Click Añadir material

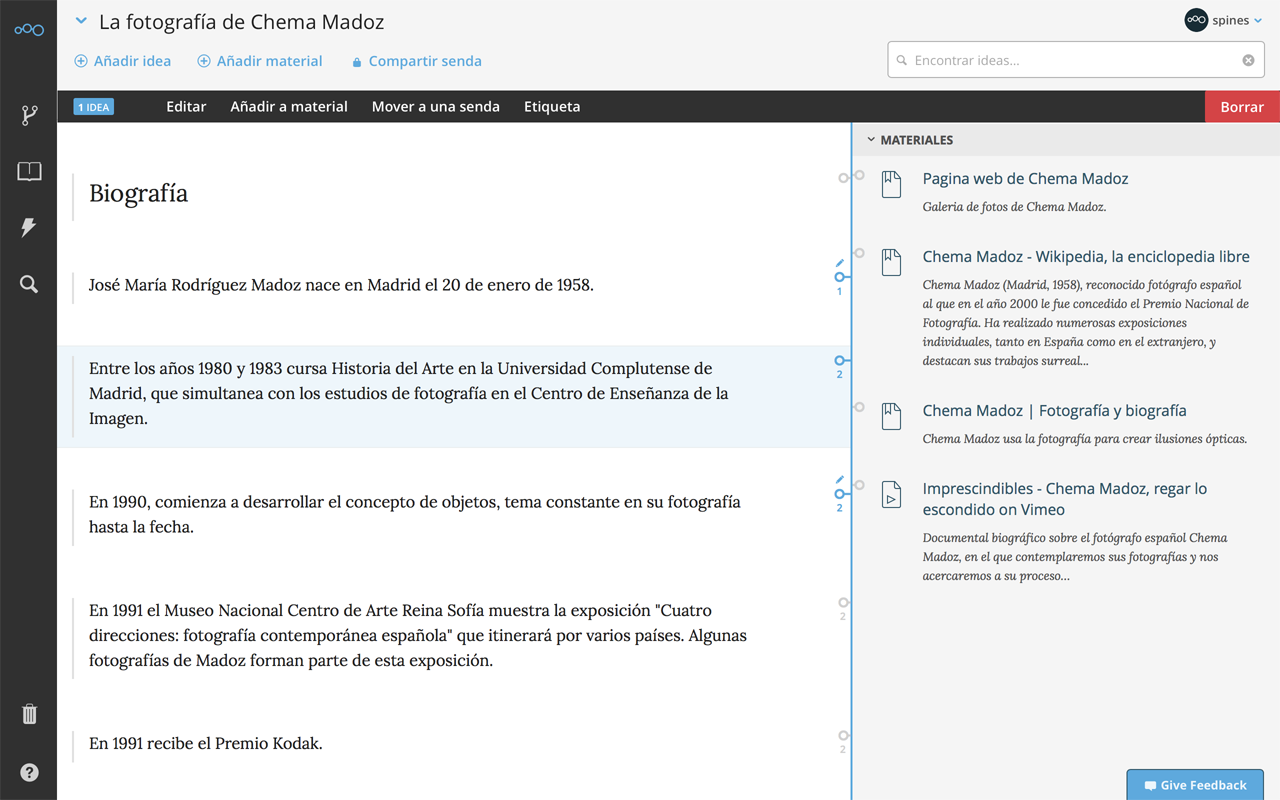point(260,61)
